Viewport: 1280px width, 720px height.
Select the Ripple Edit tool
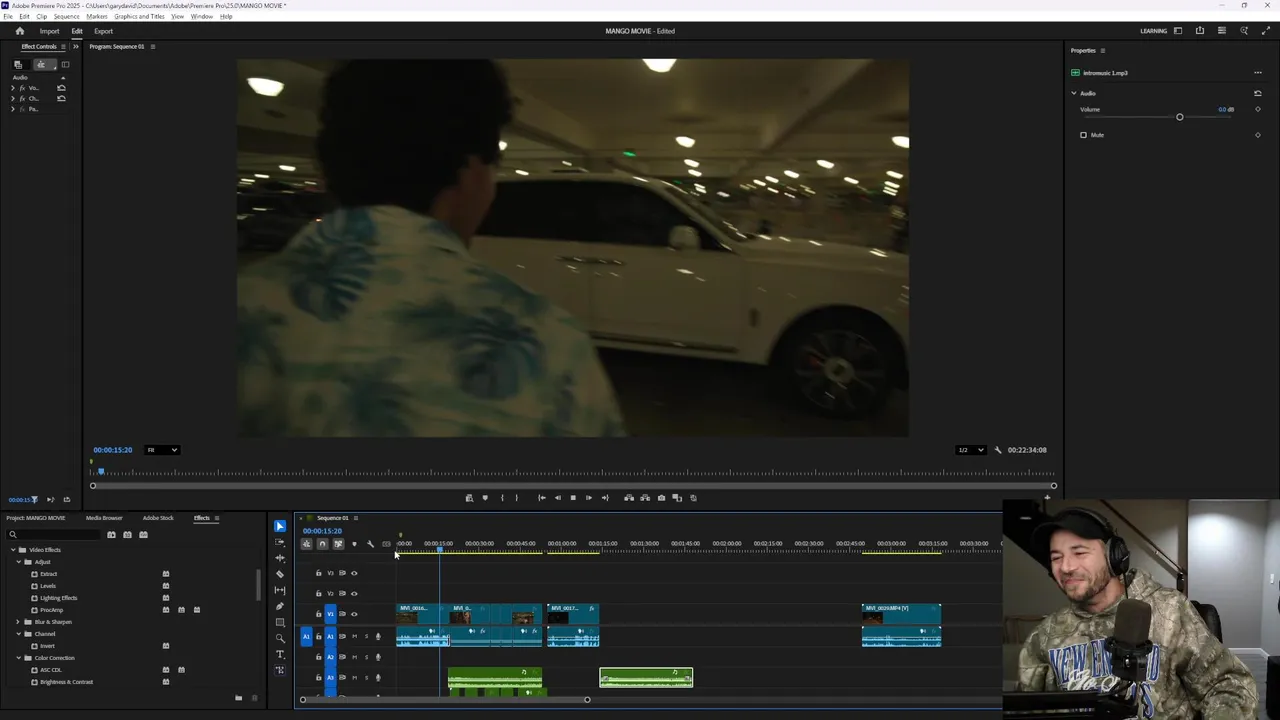(280, 558)
